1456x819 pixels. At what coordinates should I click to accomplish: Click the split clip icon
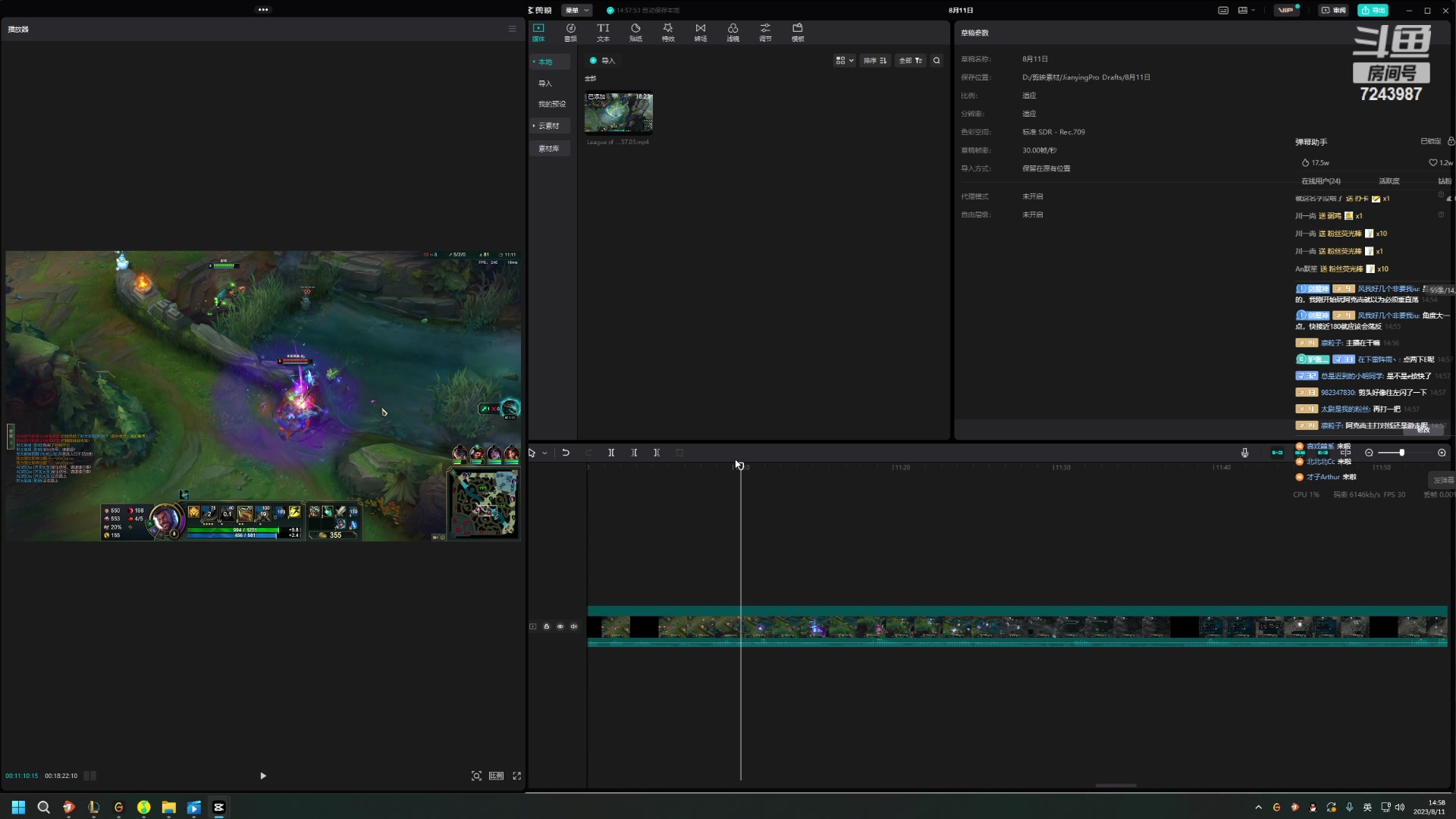[611, 453]
